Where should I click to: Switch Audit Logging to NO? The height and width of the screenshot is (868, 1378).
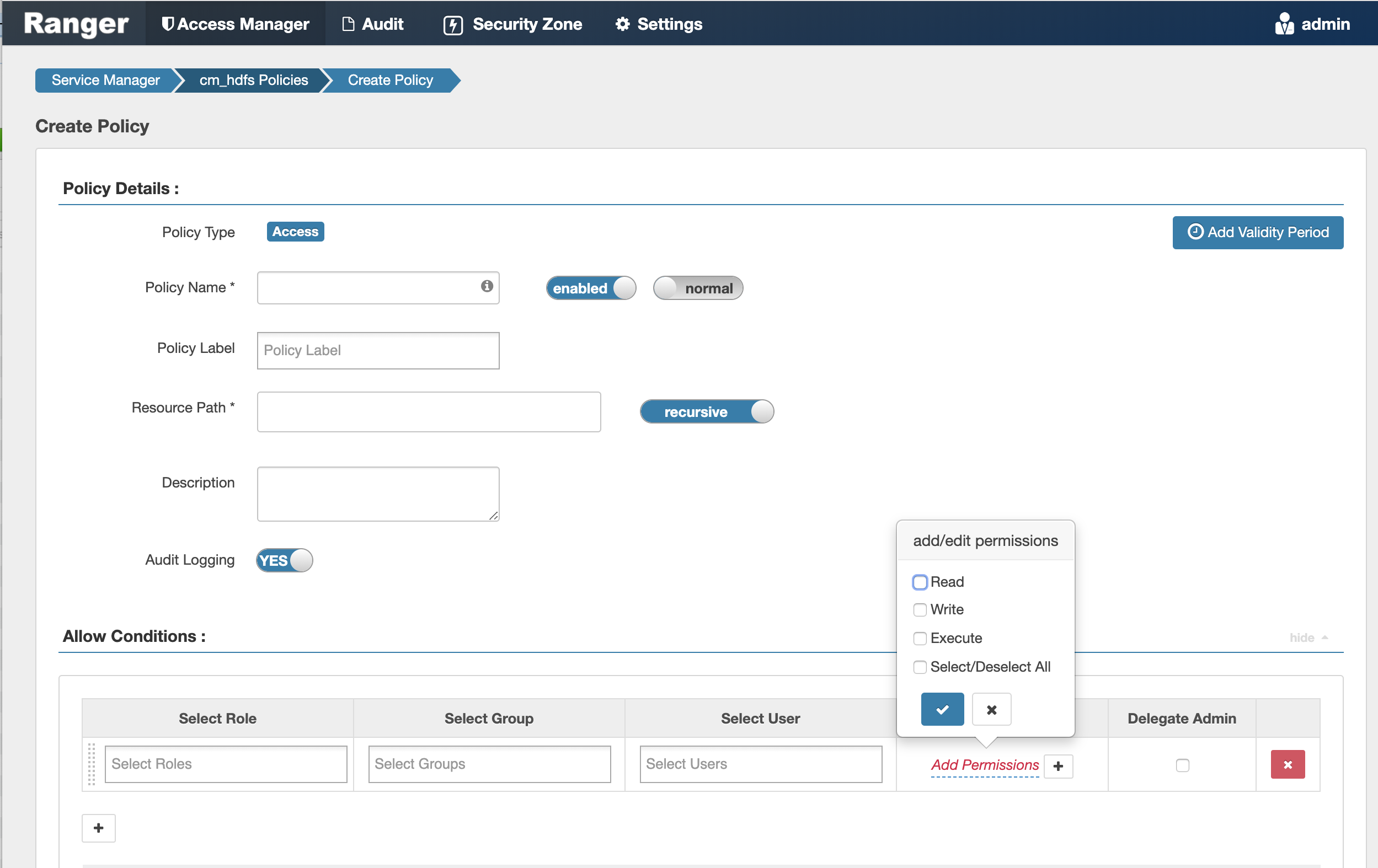(x=284, y=560)
